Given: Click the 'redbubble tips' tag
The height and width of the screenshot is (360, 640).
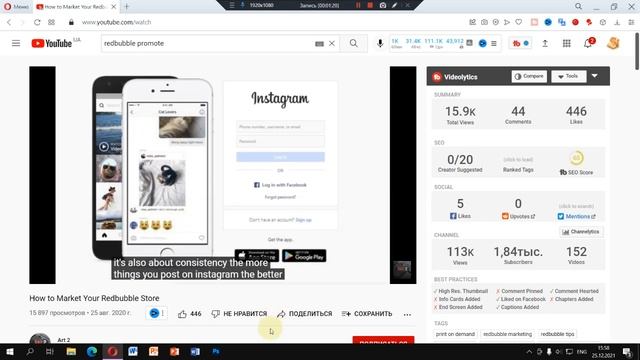Looking at the screenshot, I should pos(557,334).
